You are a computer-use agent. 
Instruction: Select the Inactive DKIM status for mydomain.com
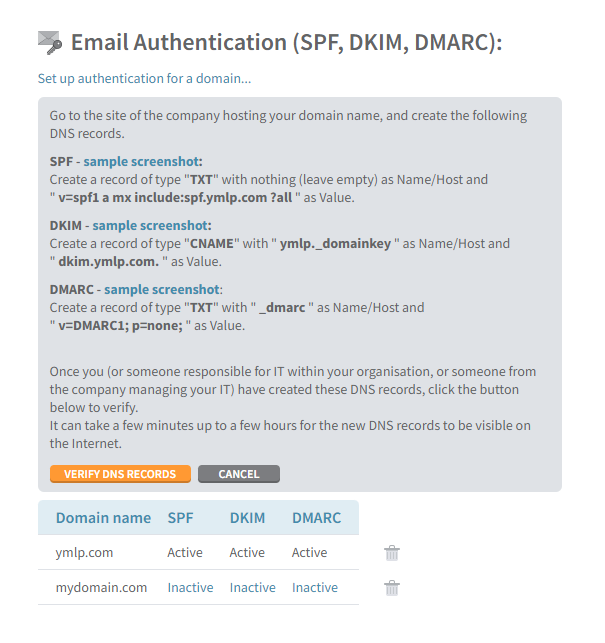coord(253,588)
